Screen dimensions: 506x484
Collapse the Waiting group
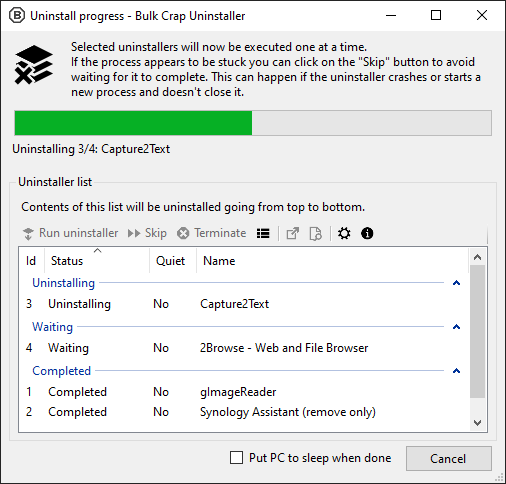pyautogui.click(x=456, y=327)
